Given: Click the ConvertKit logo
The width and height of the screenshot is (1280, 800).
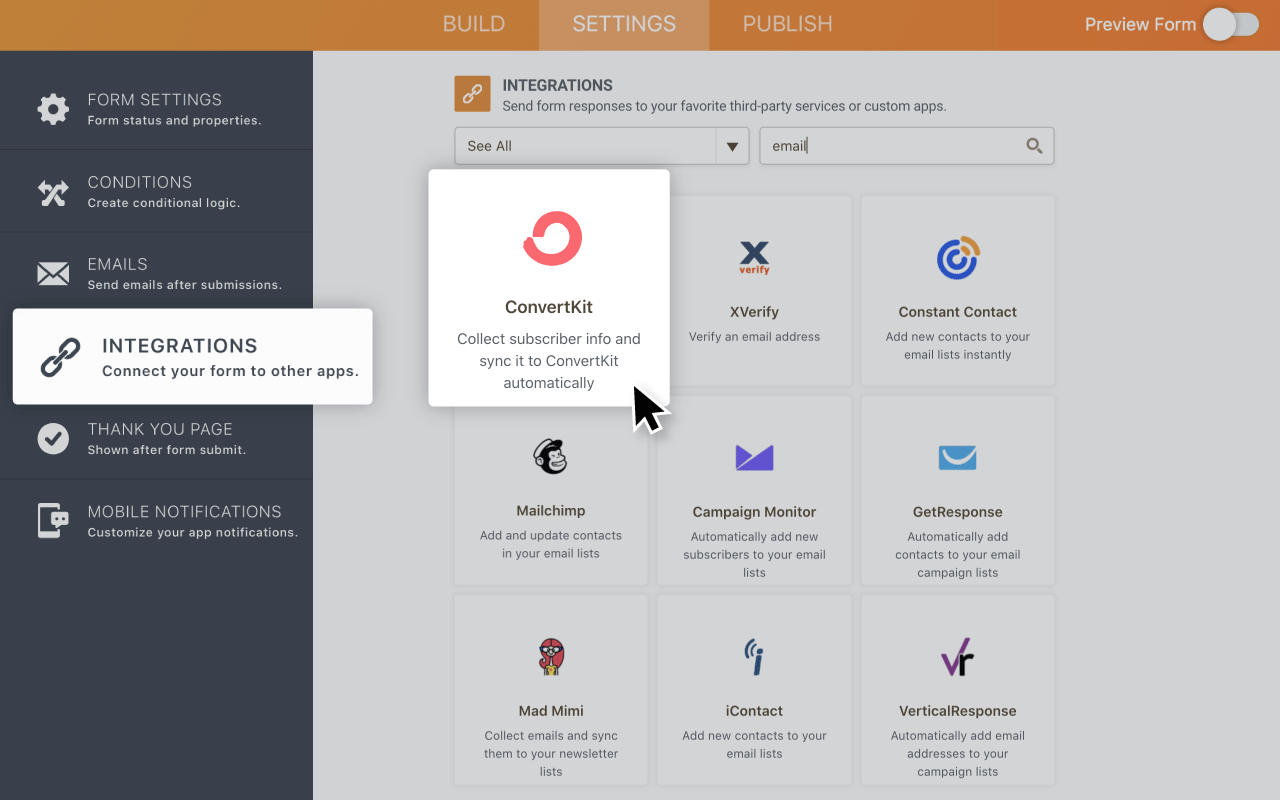Looking at the screenshot, I should pyautogui.click(x=550, y=238).
